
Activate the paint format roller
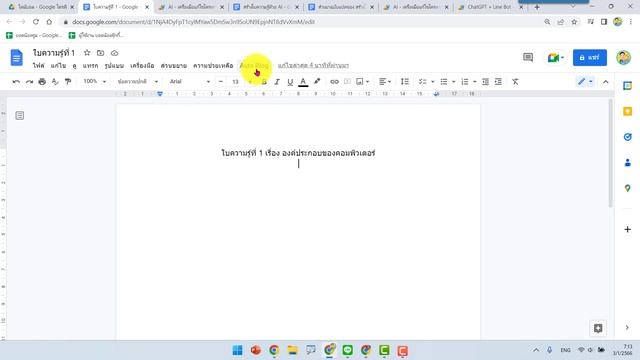pos(68,82)
